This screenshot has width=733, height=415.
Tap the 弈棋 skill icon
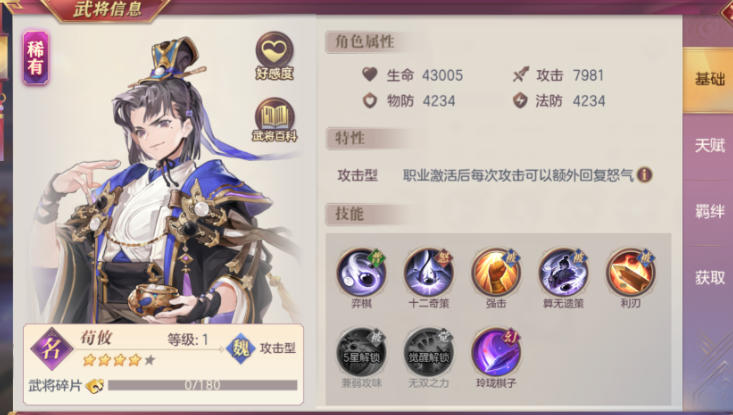coord(361,272)
